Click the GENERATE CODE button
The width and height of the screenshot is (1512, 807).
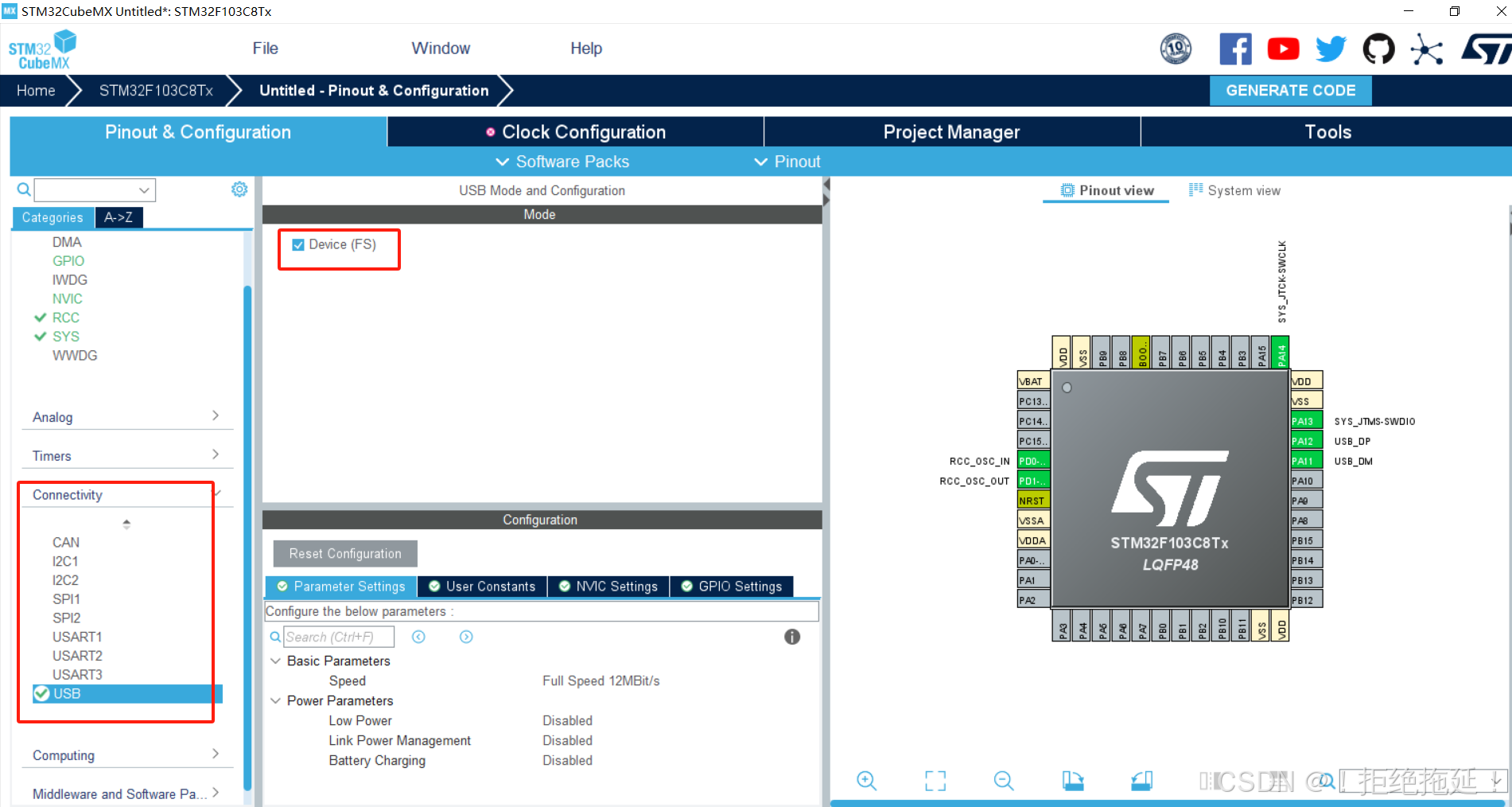1290,91
